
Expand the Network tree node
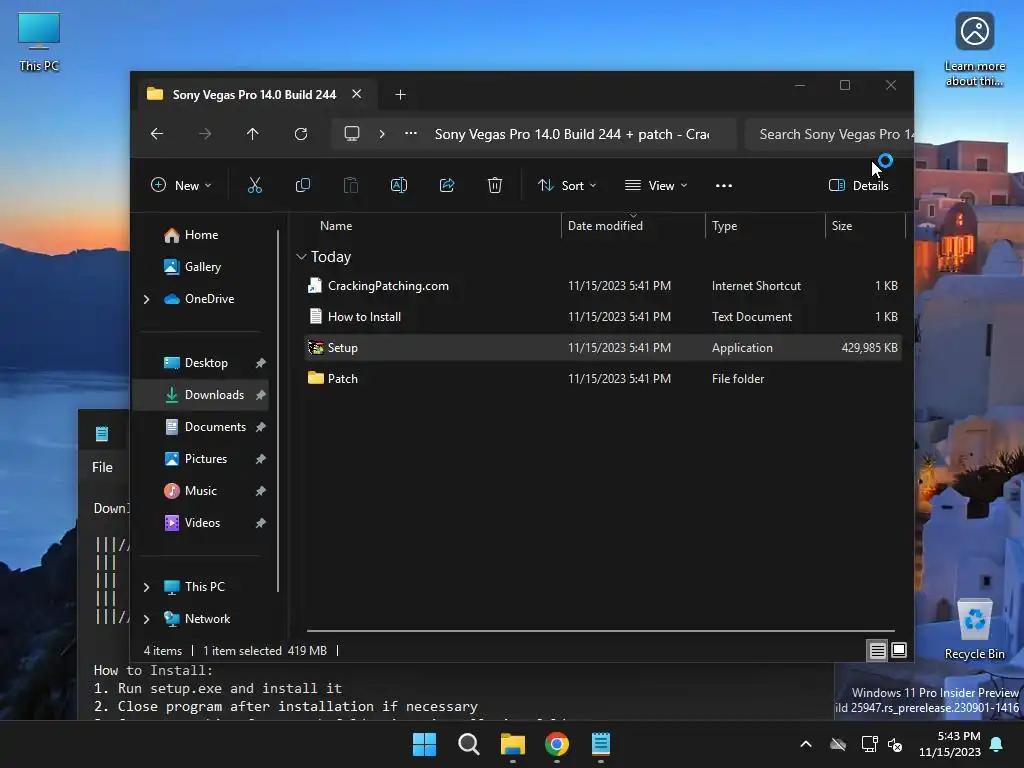[x=146, y=619]
